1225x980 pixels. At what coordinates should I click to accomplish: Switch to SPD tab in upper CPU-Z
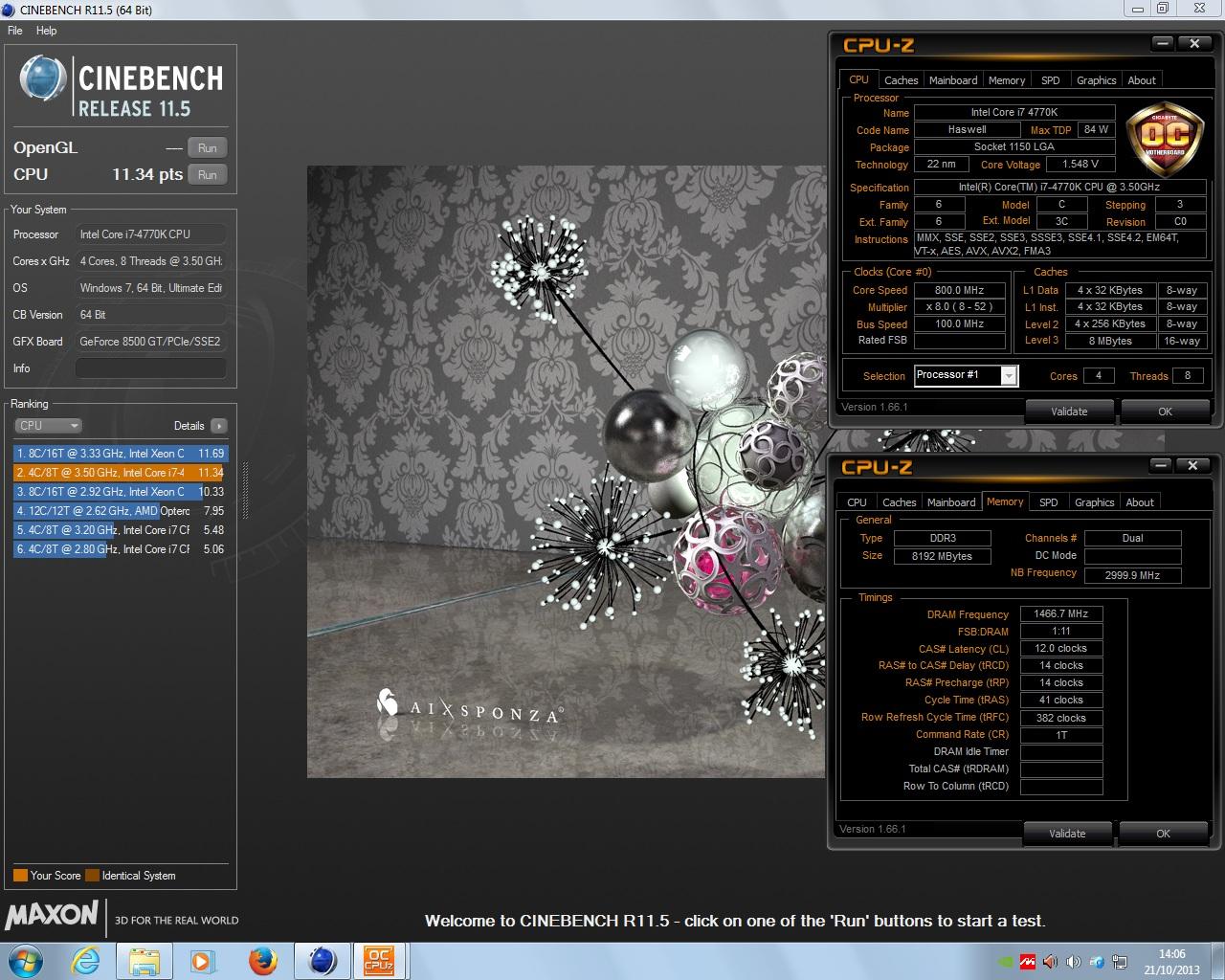pyautogui.click(x=1051, y=80)
